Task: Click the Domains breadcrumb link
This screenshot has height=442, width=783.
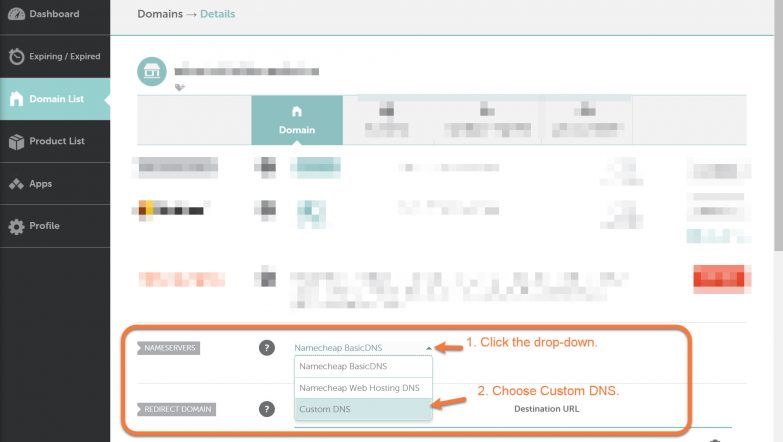Action: [160, 14]
